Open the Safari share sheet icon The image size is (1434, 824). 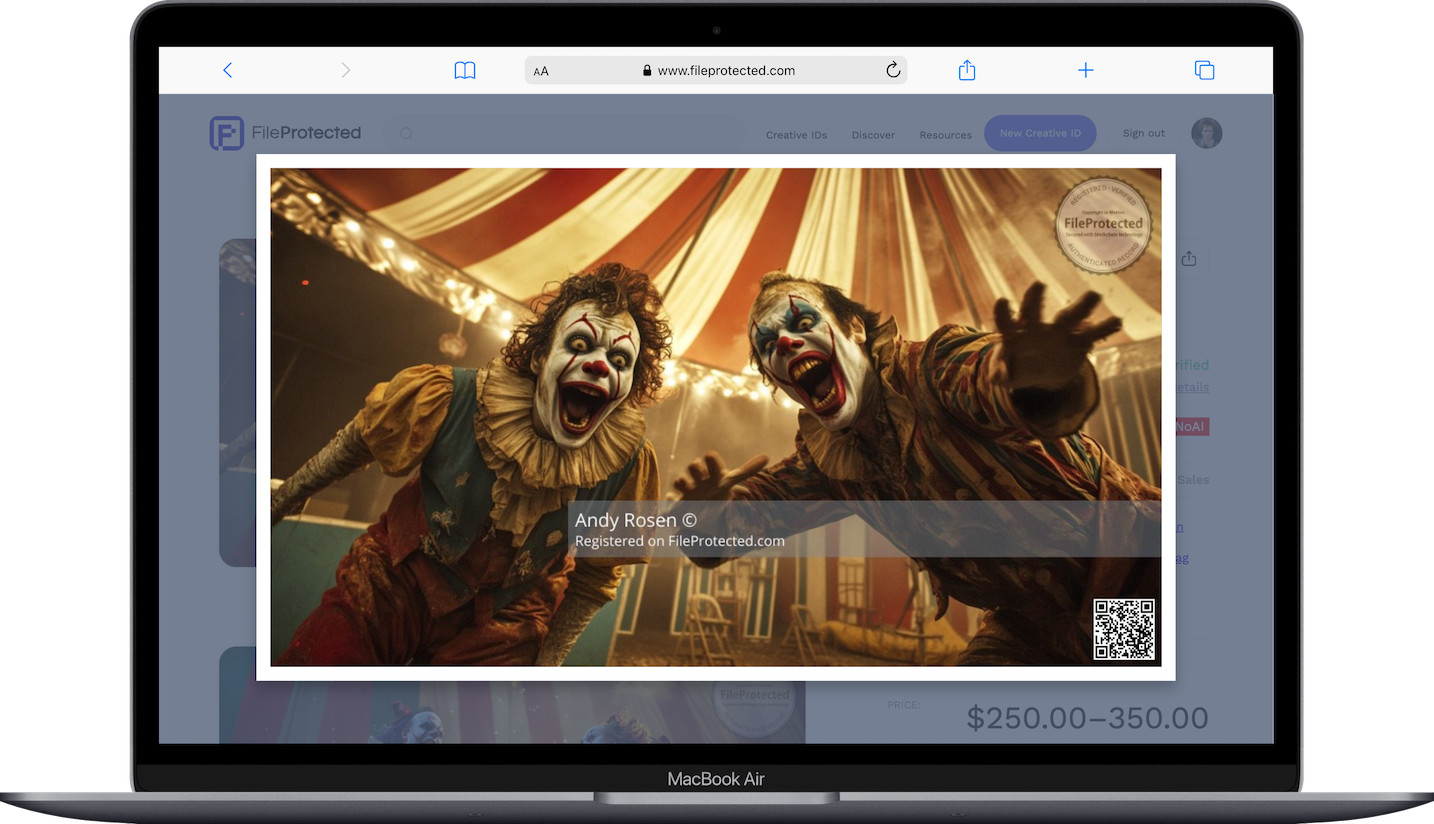[967, 70]
